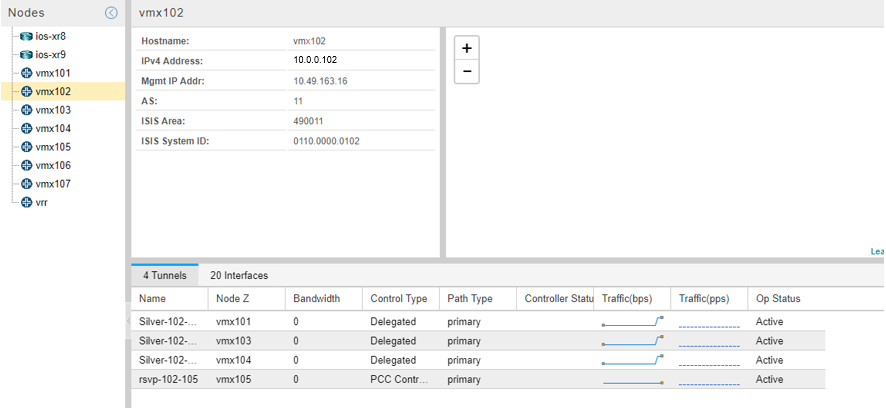Click the vmx103 node icon
Viewport: 886px width, 408px height.
pyautogui.click(x=26, y=110)
